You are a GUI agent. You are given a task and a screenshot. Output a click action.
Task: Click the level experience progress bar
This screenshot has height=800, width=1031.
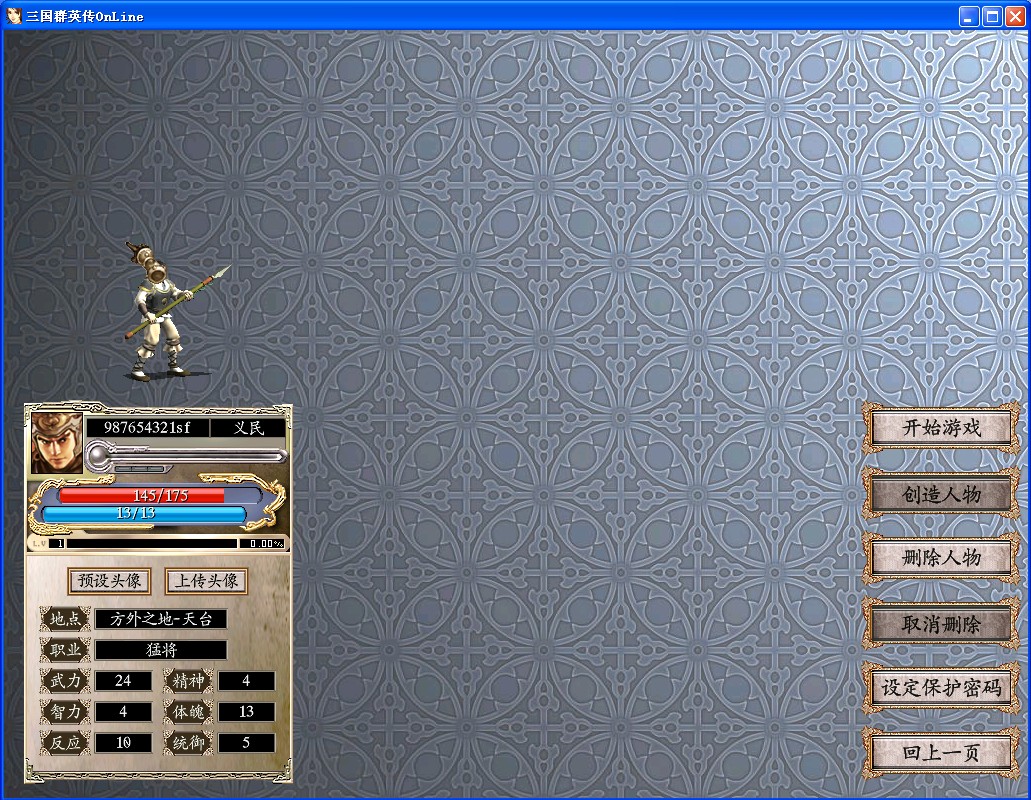coord(150,544)
